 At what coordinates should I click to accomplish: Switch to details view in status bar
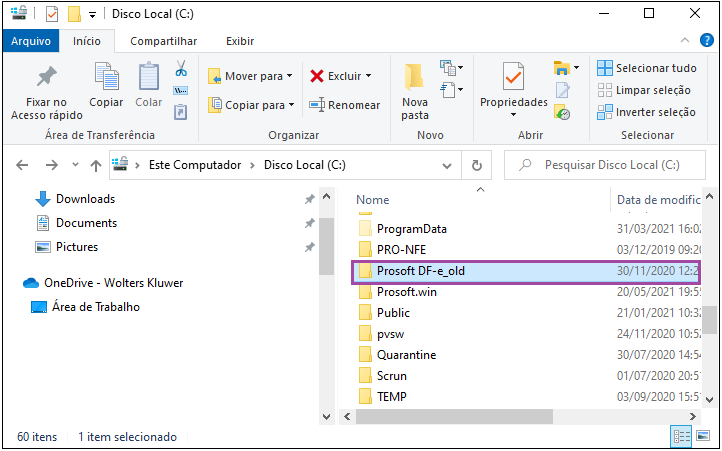pyautogui.click(x=681, y=435)
